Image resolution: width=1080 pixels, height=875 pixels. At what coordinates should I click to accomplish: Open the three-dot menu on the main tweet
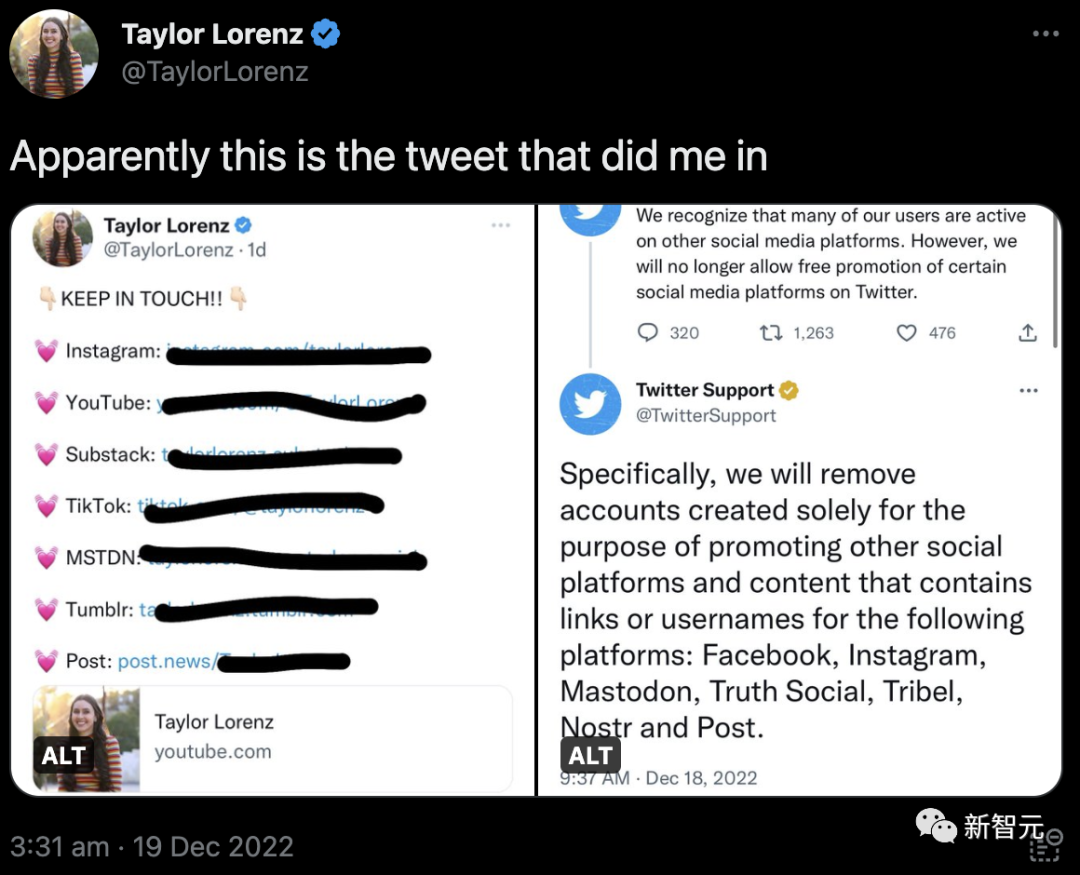[1045, 34]
